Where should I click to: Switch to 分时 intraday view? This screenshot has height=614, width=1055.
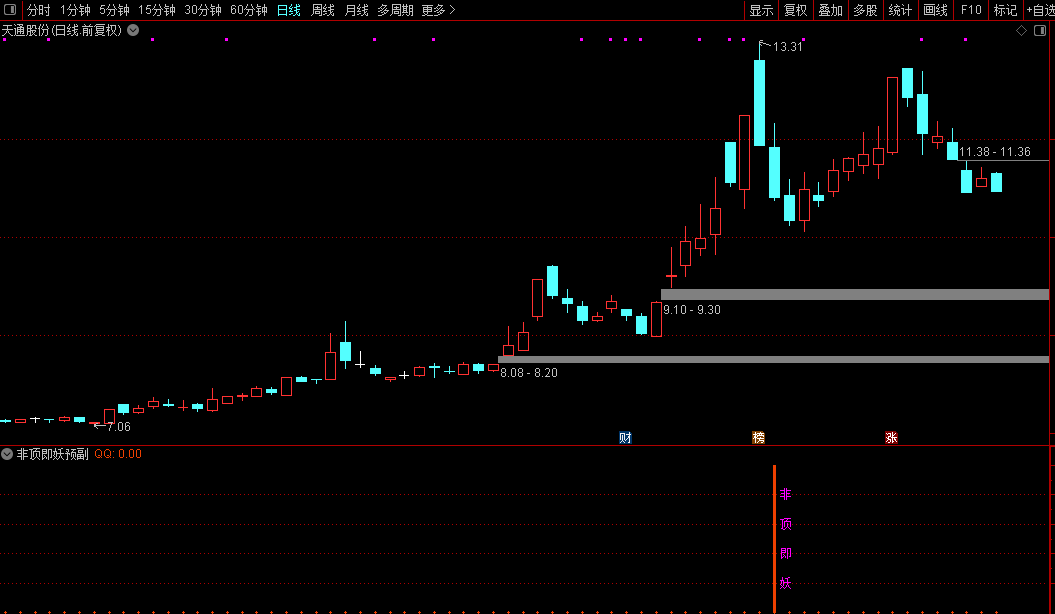click(38, 10)
